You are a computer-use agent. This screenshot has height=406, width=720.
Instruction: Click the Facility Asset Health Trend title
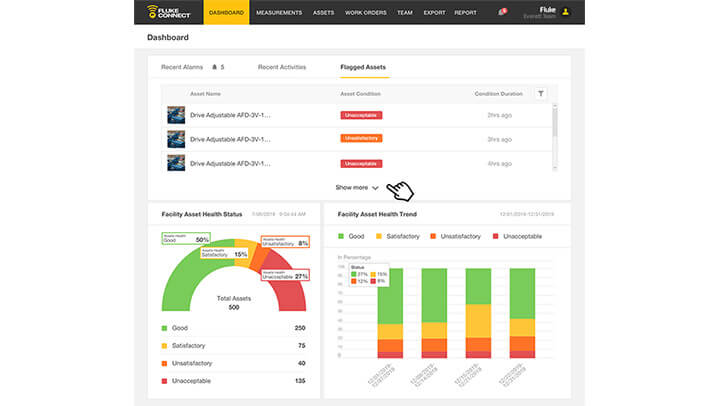coord(377,214)
